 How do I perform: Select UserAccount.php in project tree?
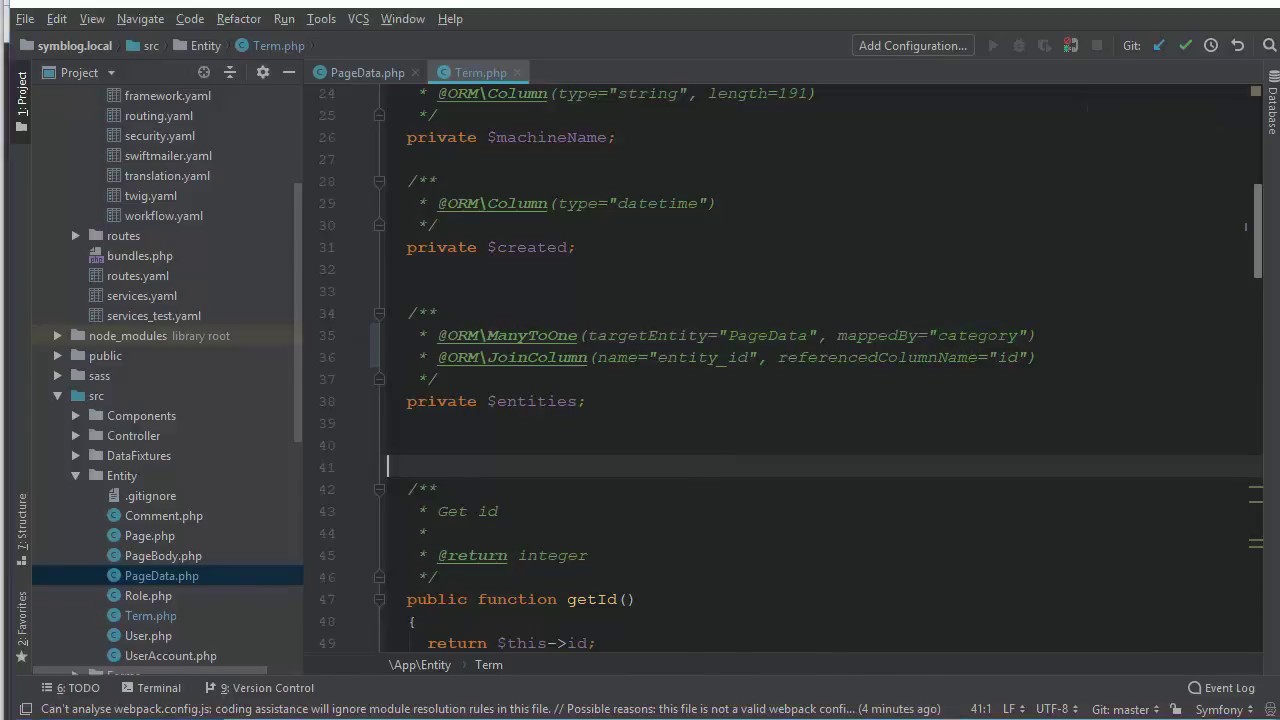170,655
